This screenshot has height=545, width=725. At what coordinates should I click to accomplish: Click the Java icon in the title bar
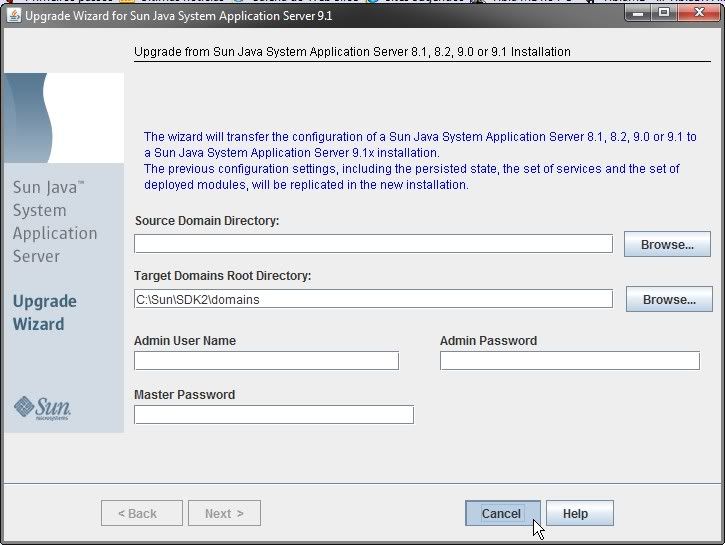(14, 16)
